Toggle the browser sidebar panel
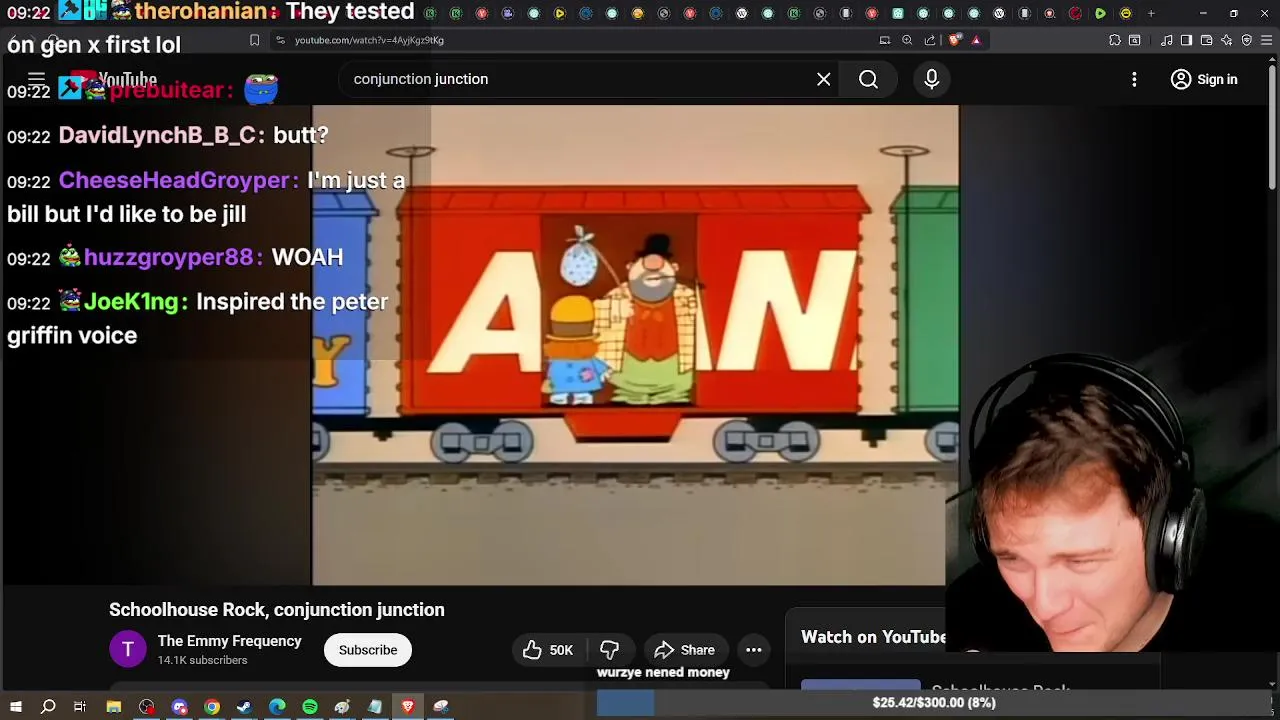The image size is (1280, 720). [1186, 40]
